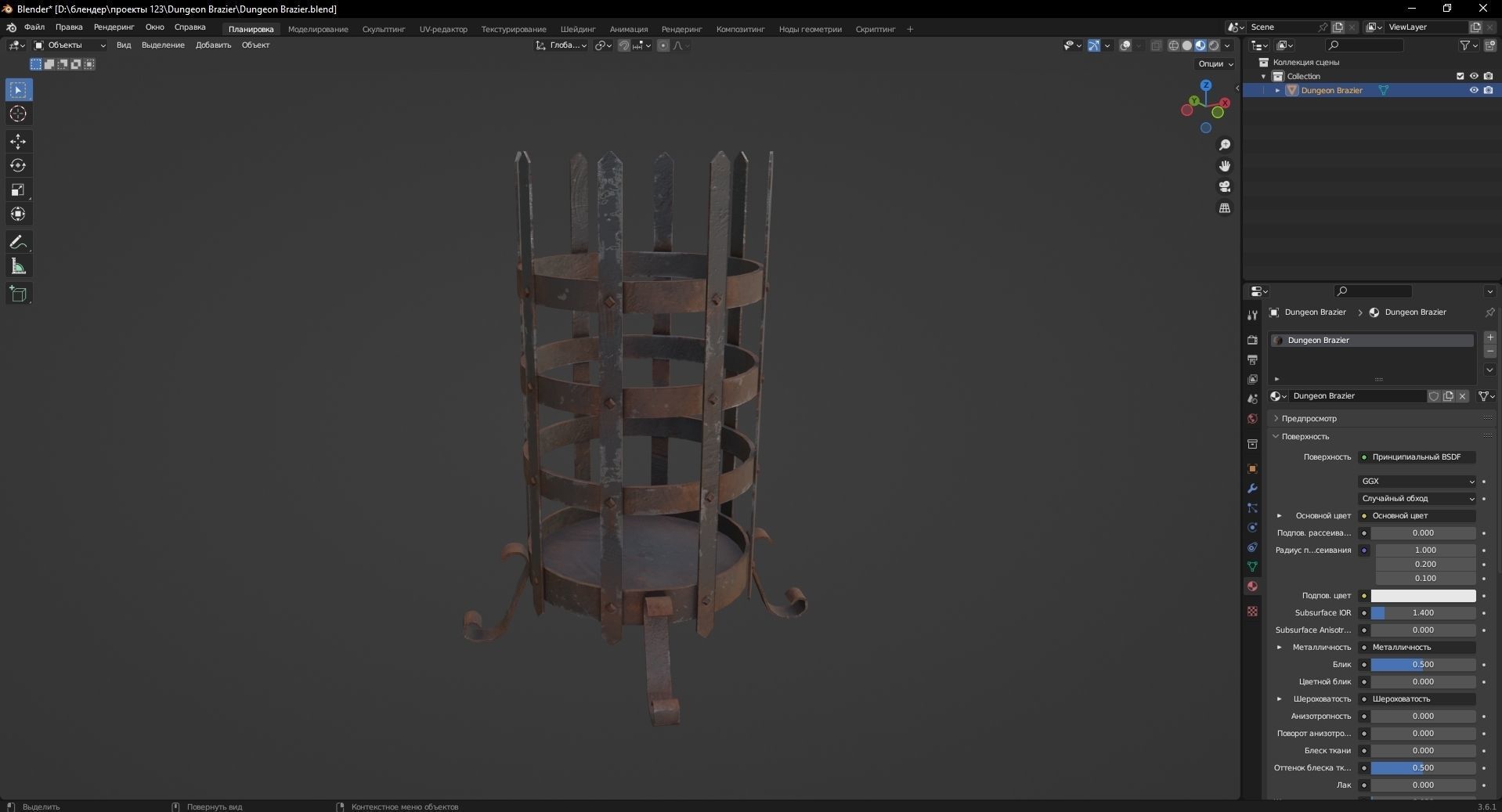This screenshot has height=812, width=1502.
Task: Add a material slot with plus button
Action: point(1490,337)
